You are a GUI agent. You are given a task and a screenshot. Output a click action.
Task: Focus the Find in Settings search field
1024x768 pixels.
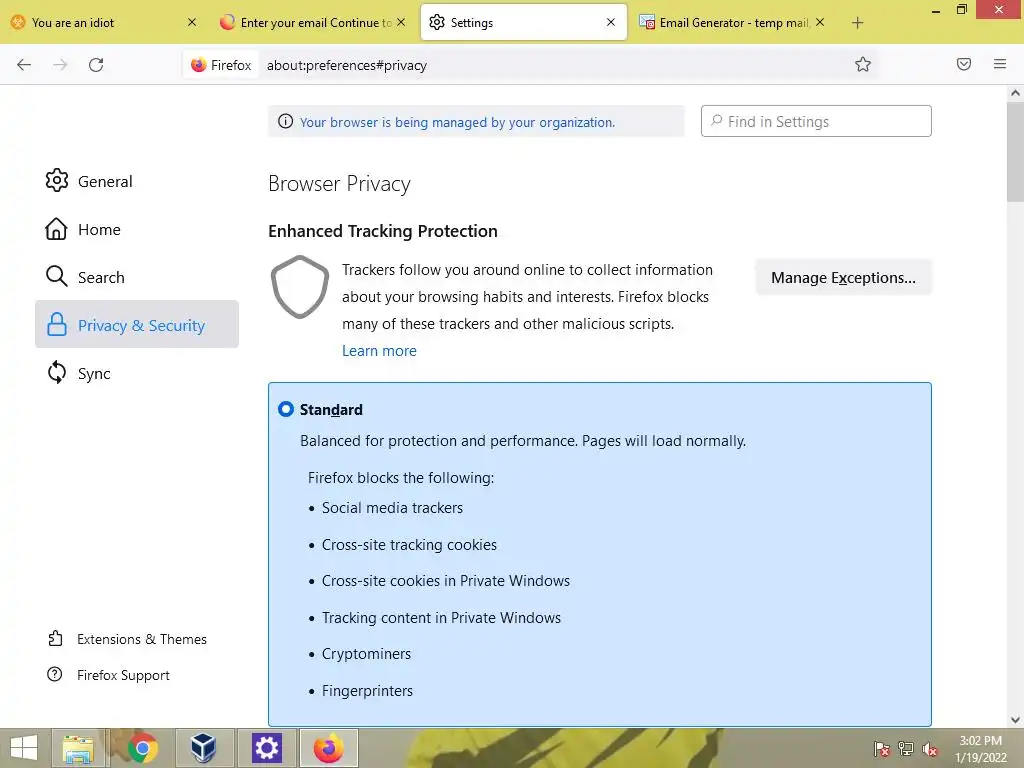tap(816, 121)
